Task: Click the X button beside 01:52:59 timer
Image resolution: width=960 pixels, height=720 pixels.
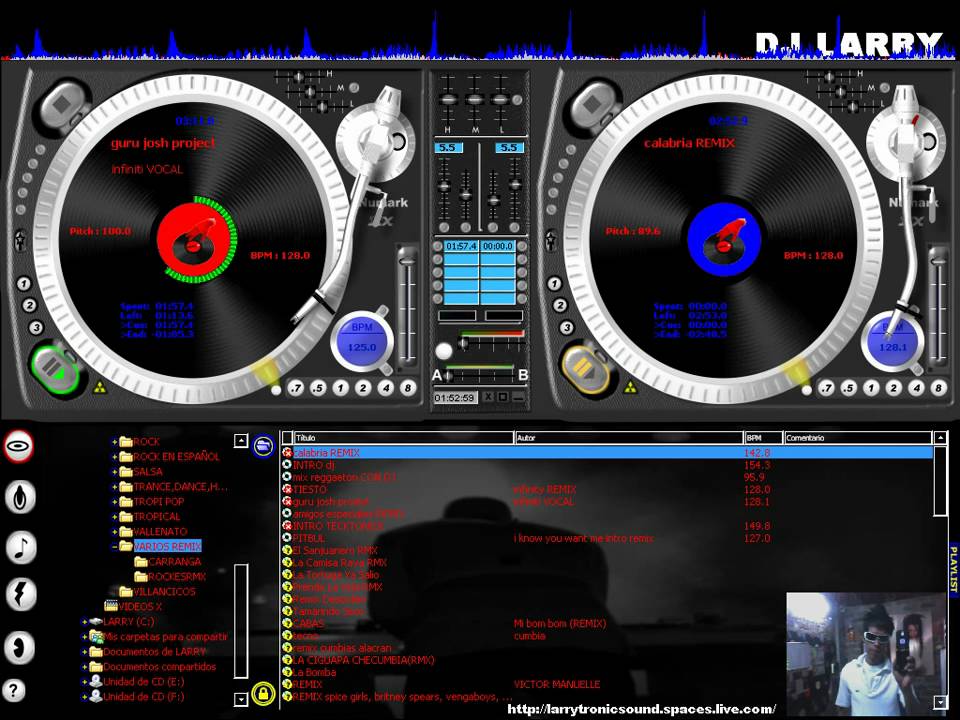Action: [x=488, y=397]
